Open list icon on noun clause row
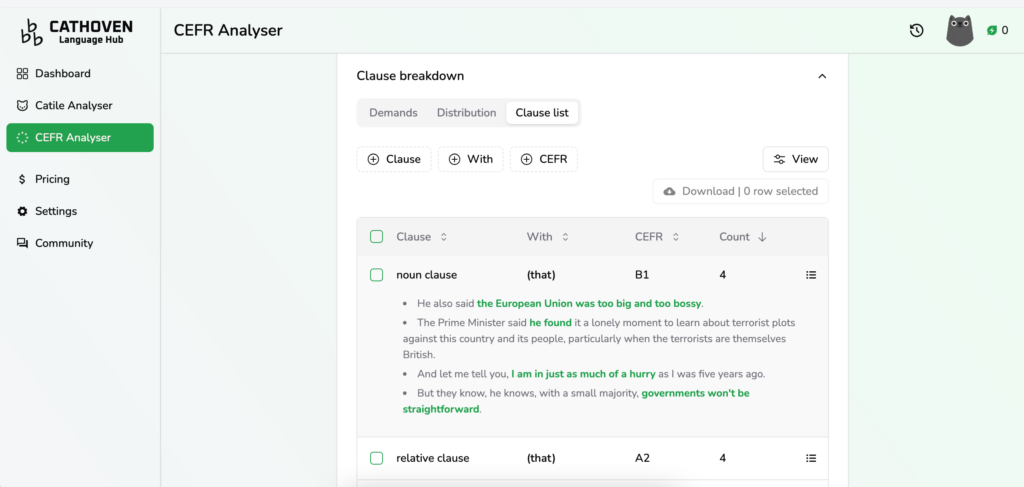1024x487 pixels. [811, 275]
